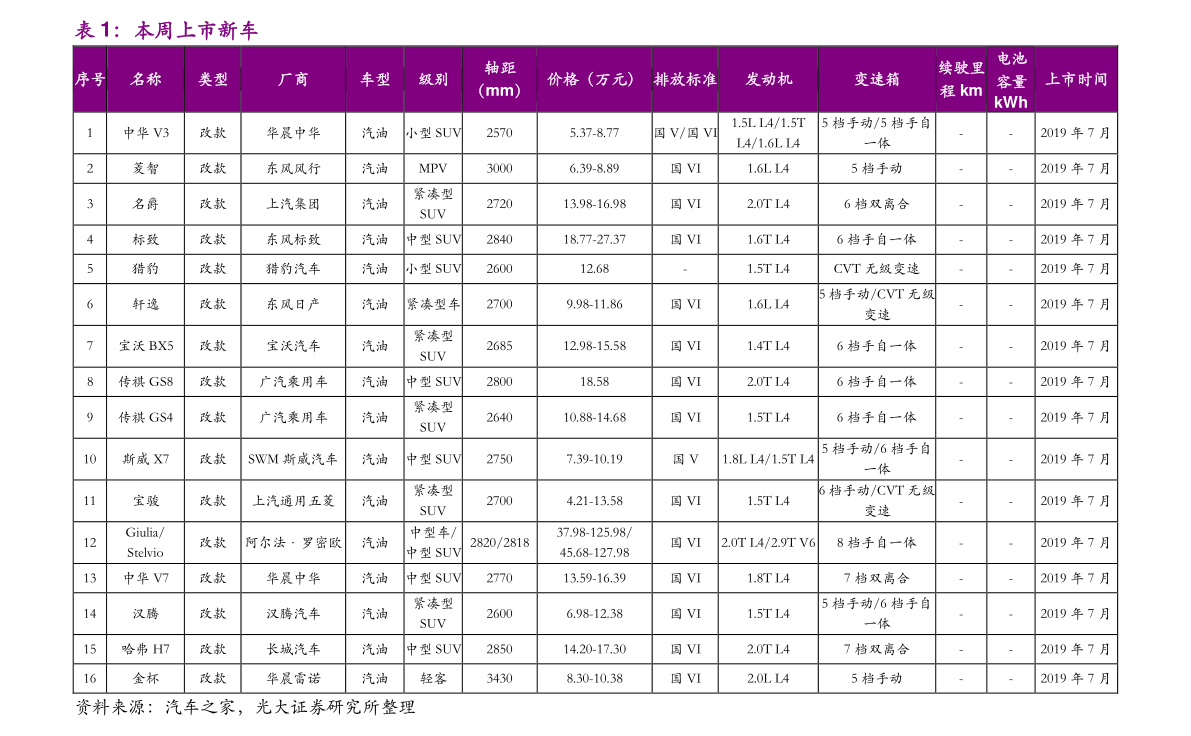1191x736 pixels.
Task: Select the 发动机 header cell
Action: pos(768,79)
